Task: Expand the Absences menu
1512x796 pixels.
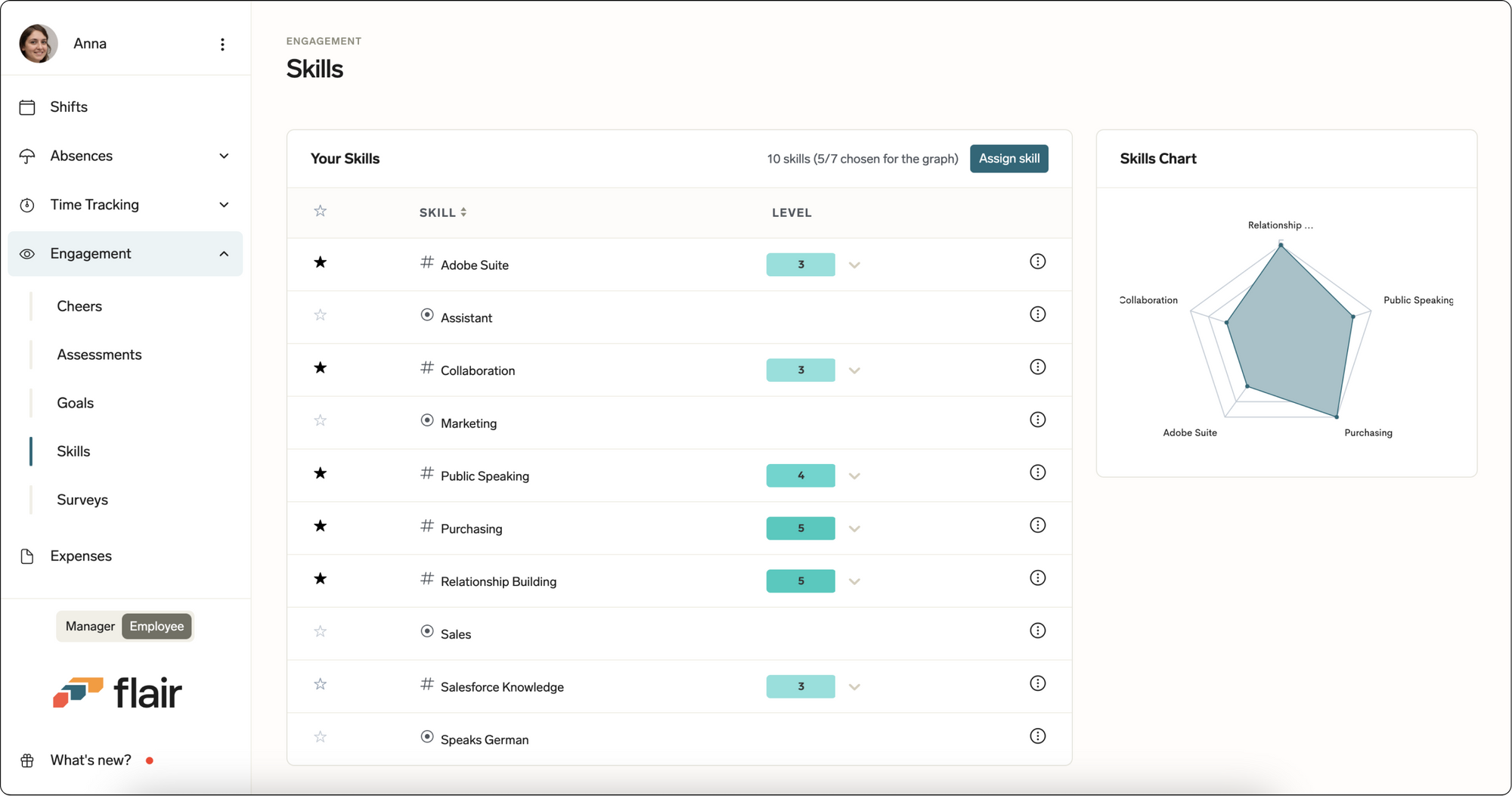Action: click(223, 156)
